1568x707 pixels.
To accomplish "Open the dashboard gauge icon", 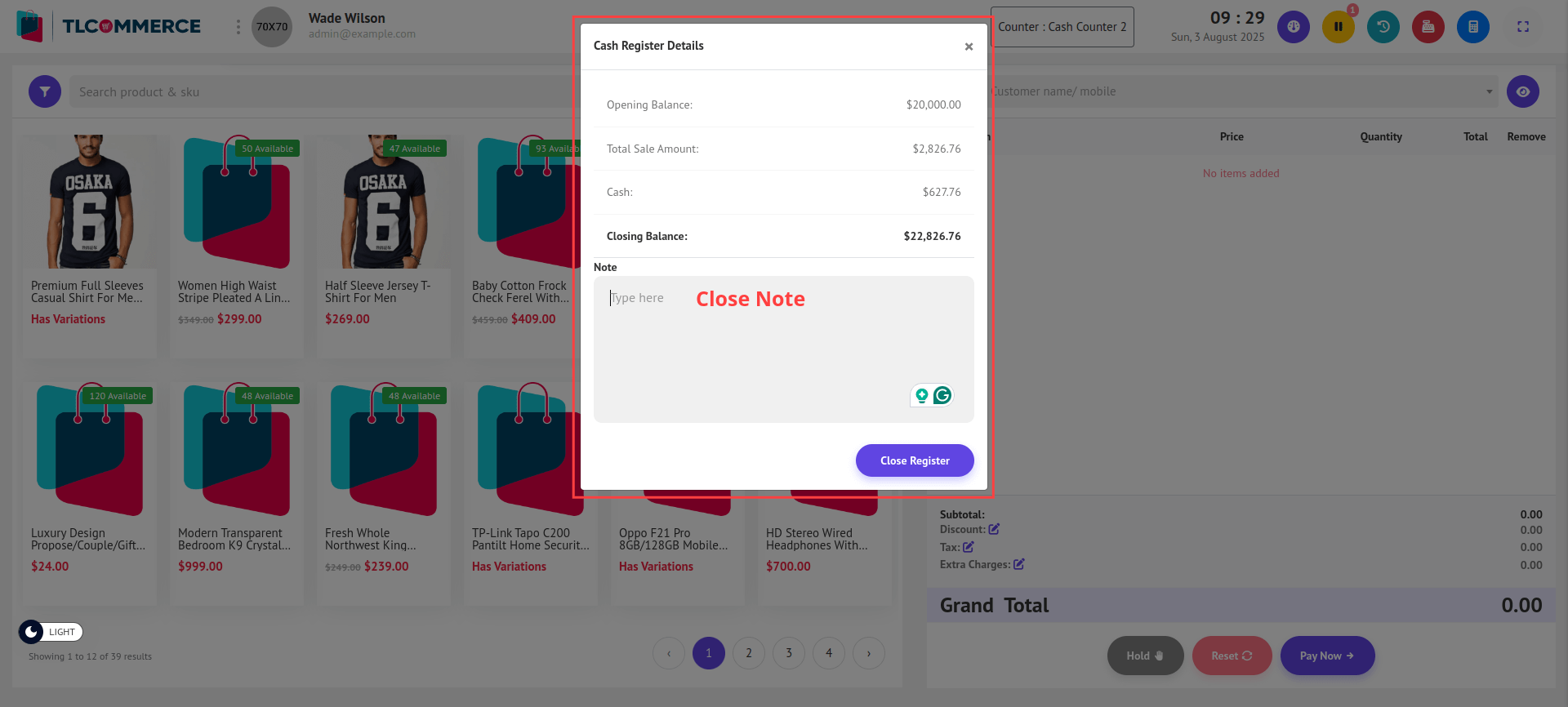I will coord(1293,27).
